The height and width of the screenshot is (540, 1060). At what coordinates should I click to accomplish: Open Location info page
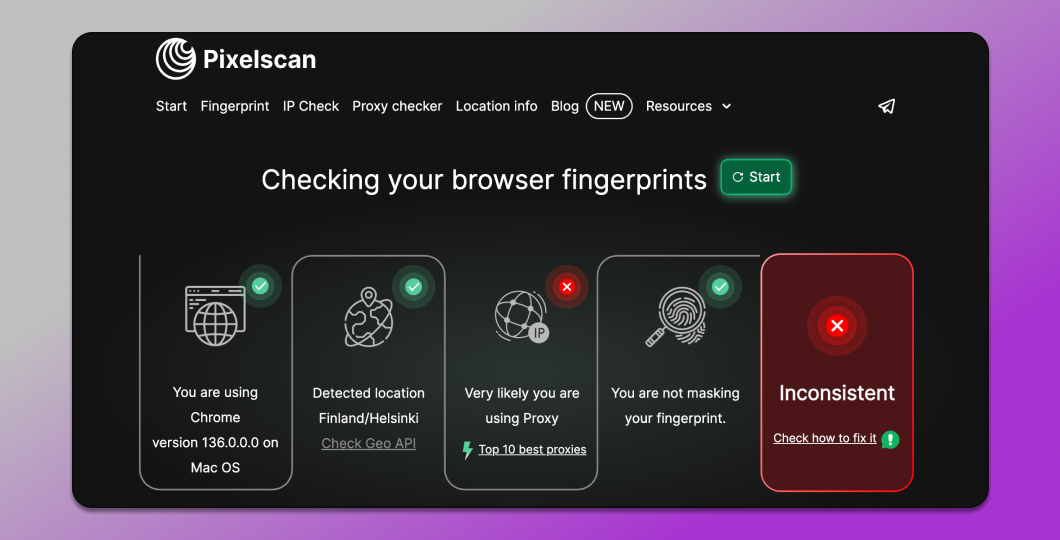point(496,106)
